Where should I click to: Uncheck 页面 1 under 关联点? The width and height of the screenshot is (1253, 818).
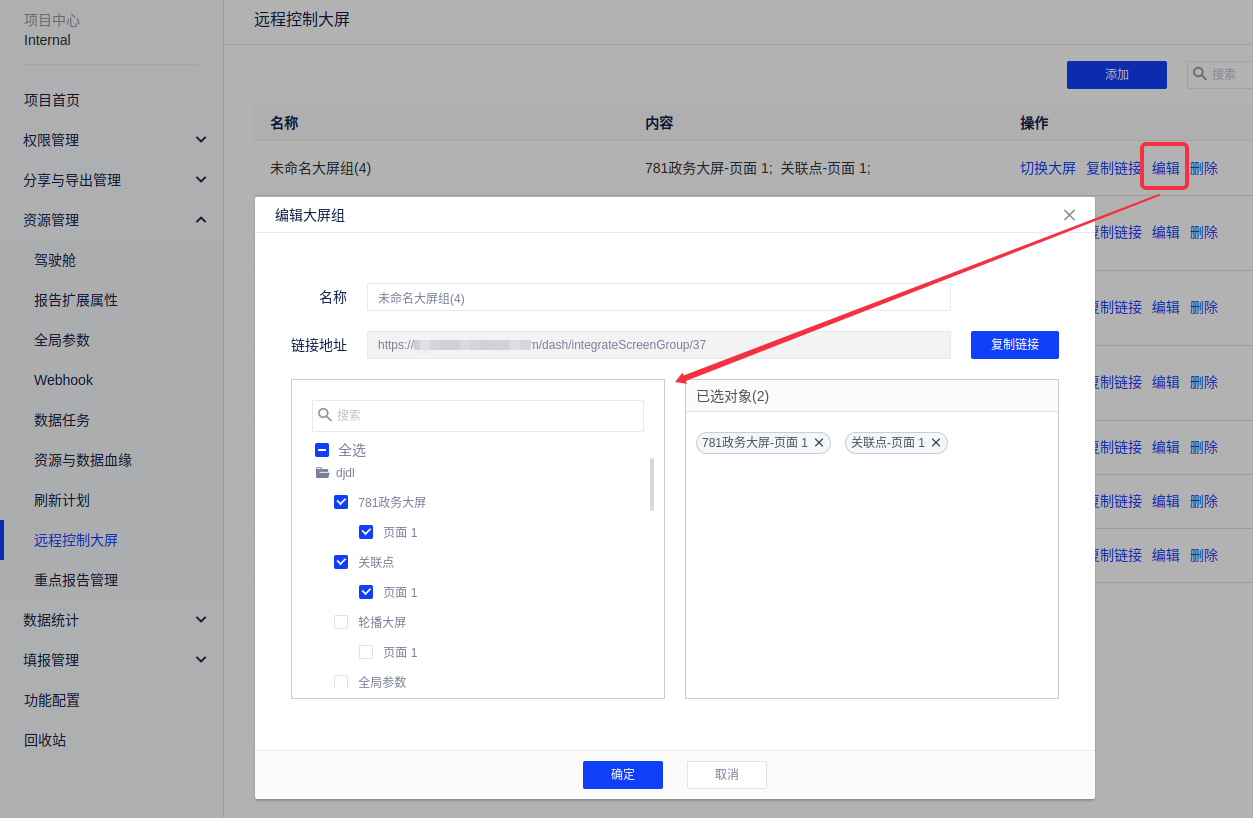pyautogui.click(x=366, y=592)
